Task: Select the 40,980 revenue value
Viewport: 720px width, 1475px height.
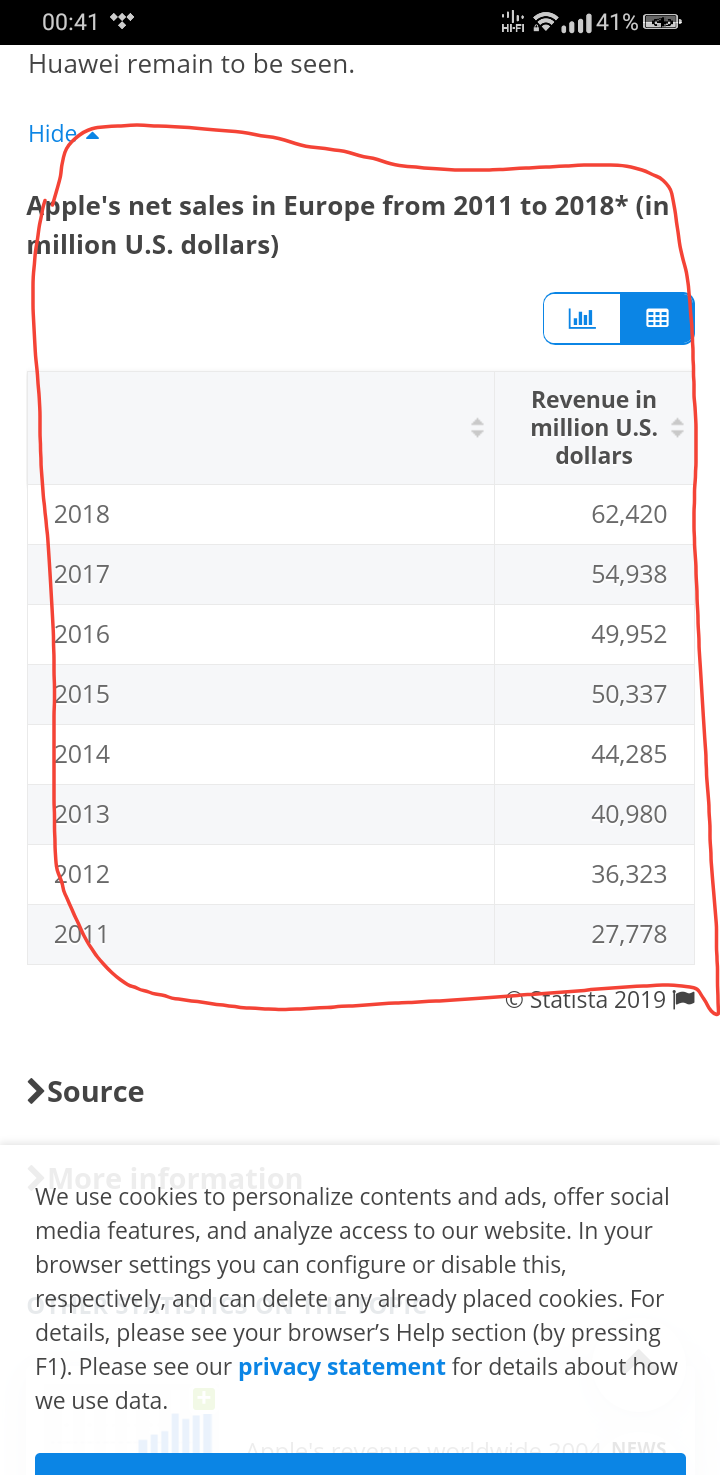Action: [x=629, y=815]
